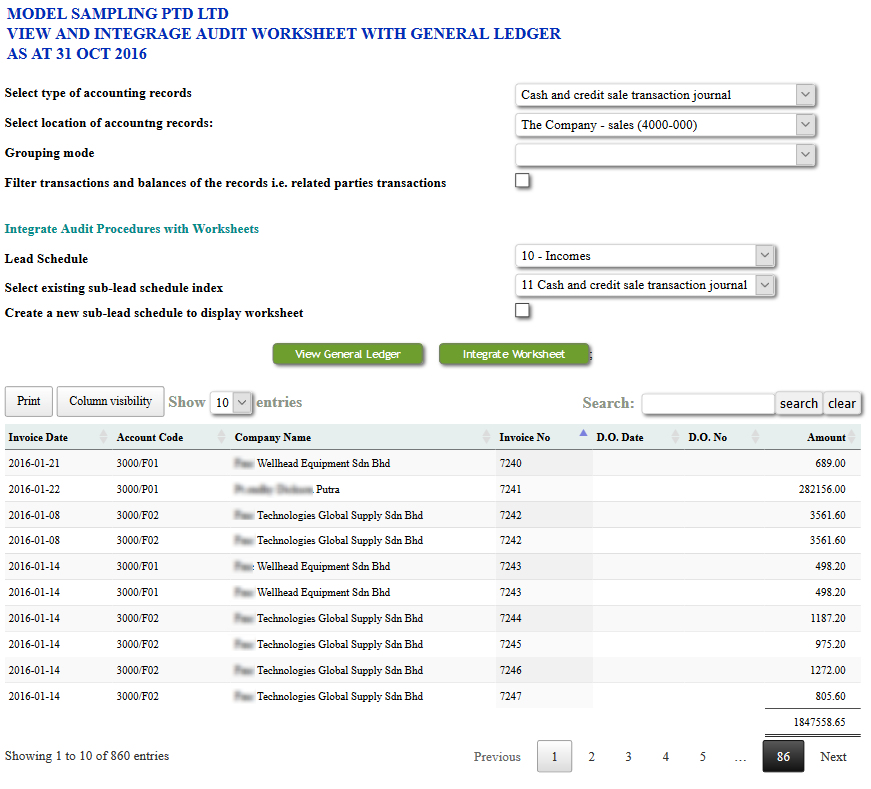The width and height of the screenshot is (871, 789).
Task: Open the Lead Schedule dropdown
Action: point(646,256)
